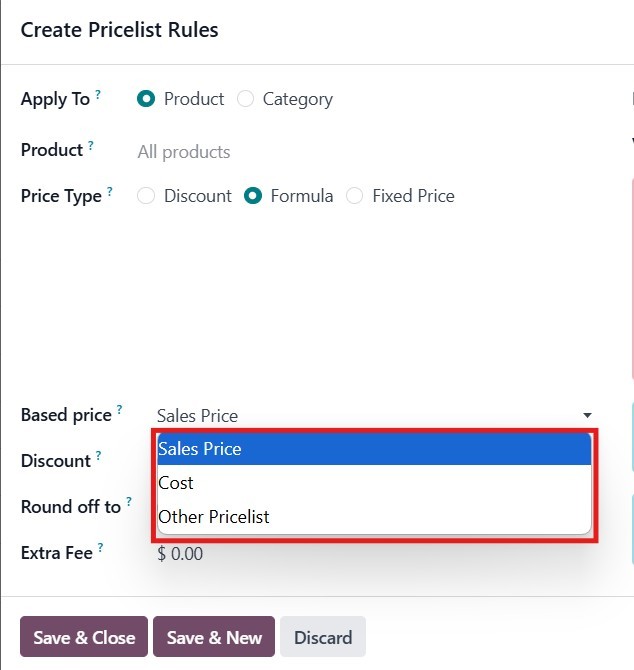Click the help icon next to Product label
This screenshot has width=634, height=670.
point(91,146)
